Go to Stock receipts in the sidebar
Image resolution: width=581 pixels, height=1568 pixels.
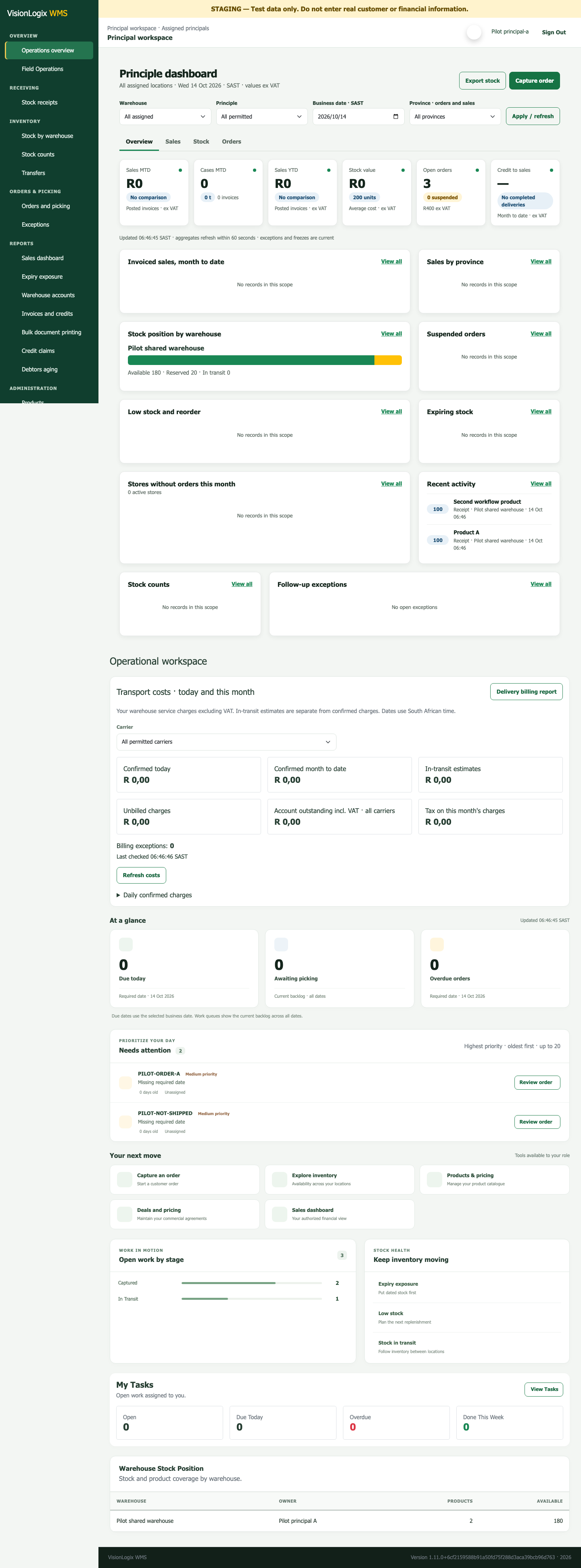tap(49, 103)
